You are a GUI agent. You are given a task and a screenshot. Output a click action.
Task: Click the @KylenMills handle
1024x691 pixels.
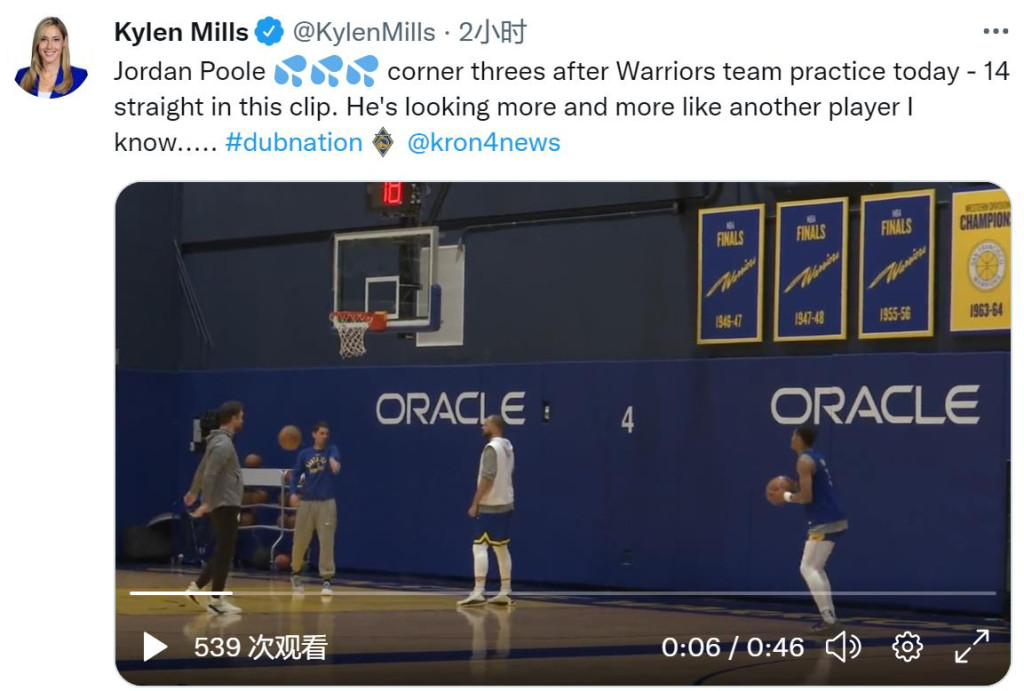tap(362, 32)
